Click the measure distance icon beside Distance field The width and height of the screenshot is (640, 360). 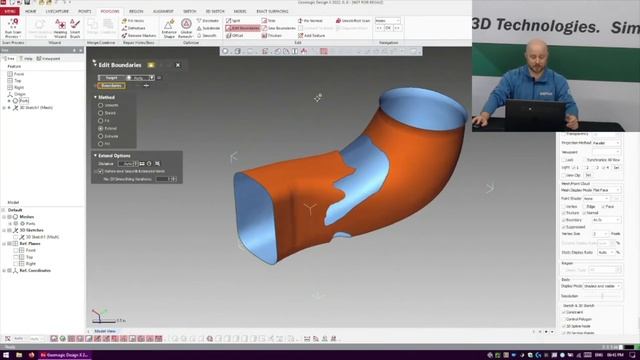[x=142, y=164]
